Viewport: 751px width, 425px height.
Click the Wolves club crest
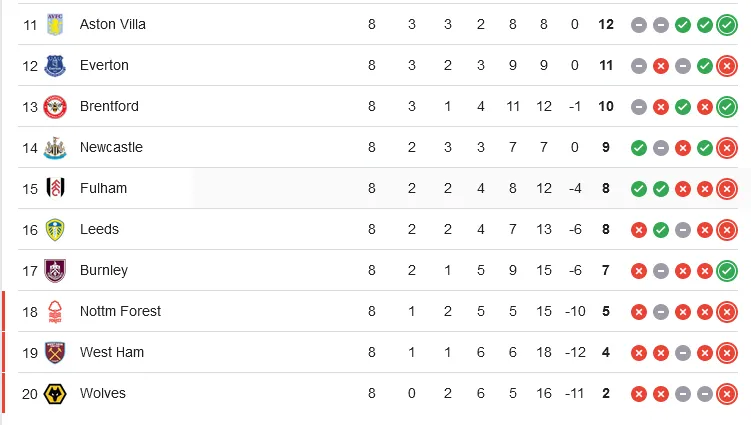(x=54, y=393)
